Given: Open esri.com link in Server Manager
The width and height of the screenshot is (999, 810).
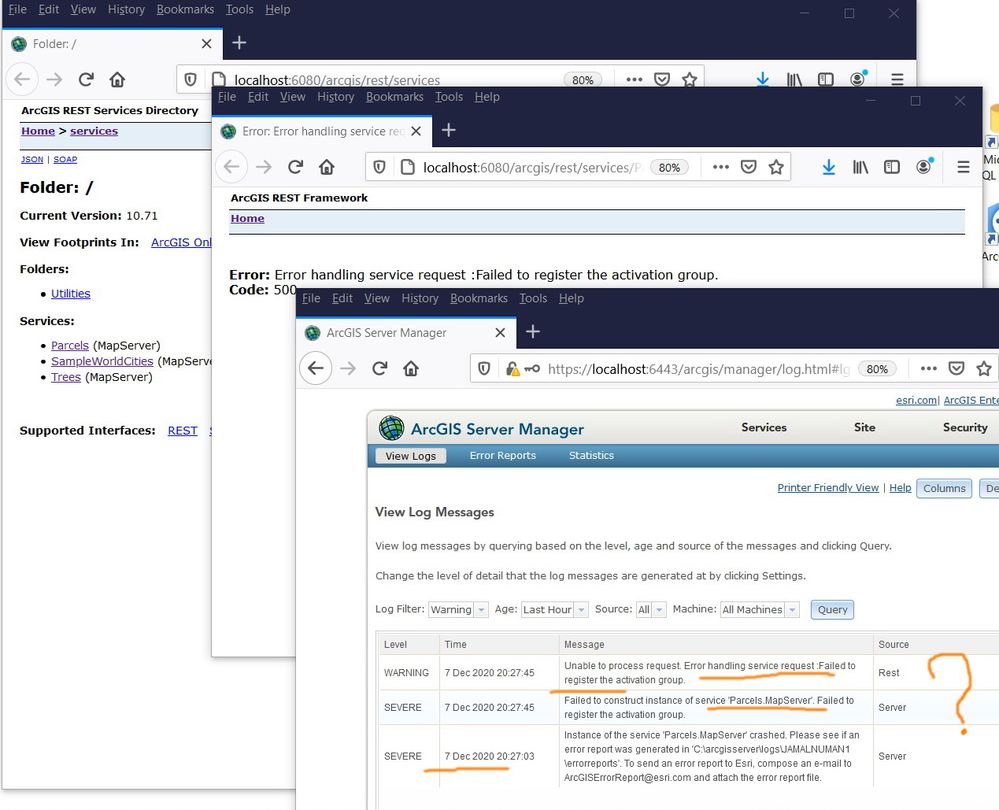Looking at the screenshot, I should coord(916,400).
